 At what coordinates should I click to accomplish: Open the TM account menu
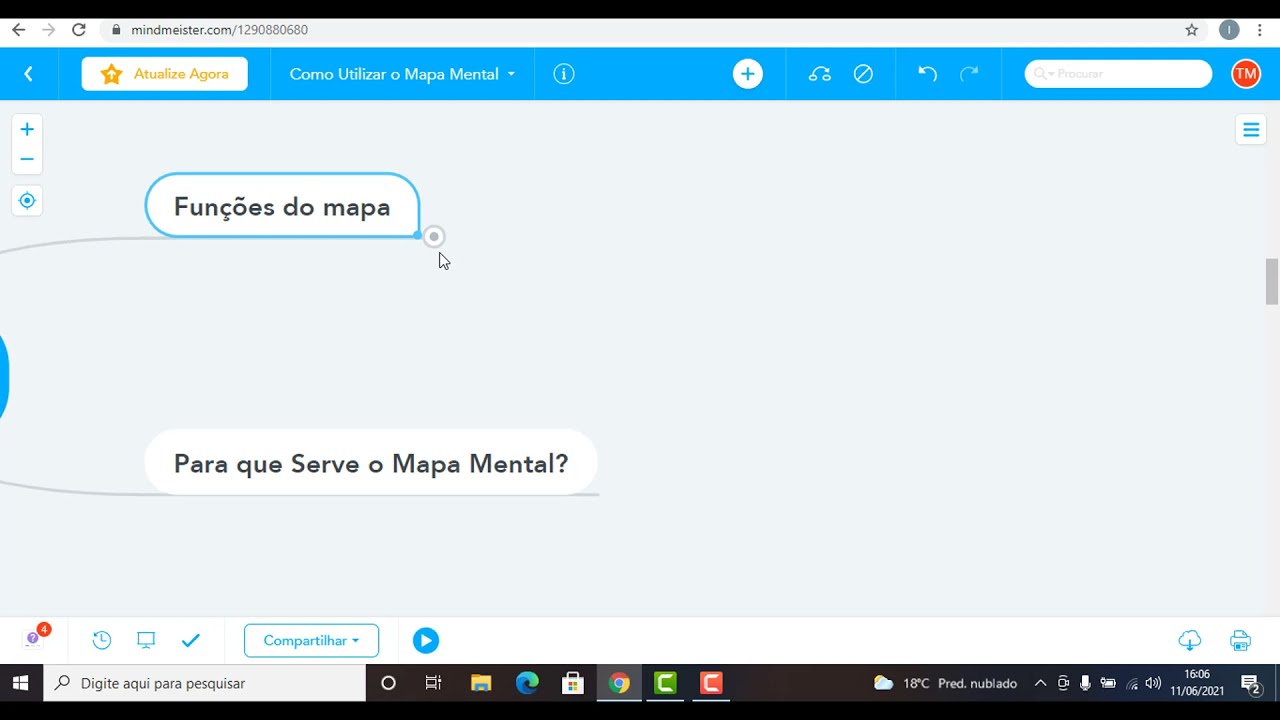click(1246, 73)
